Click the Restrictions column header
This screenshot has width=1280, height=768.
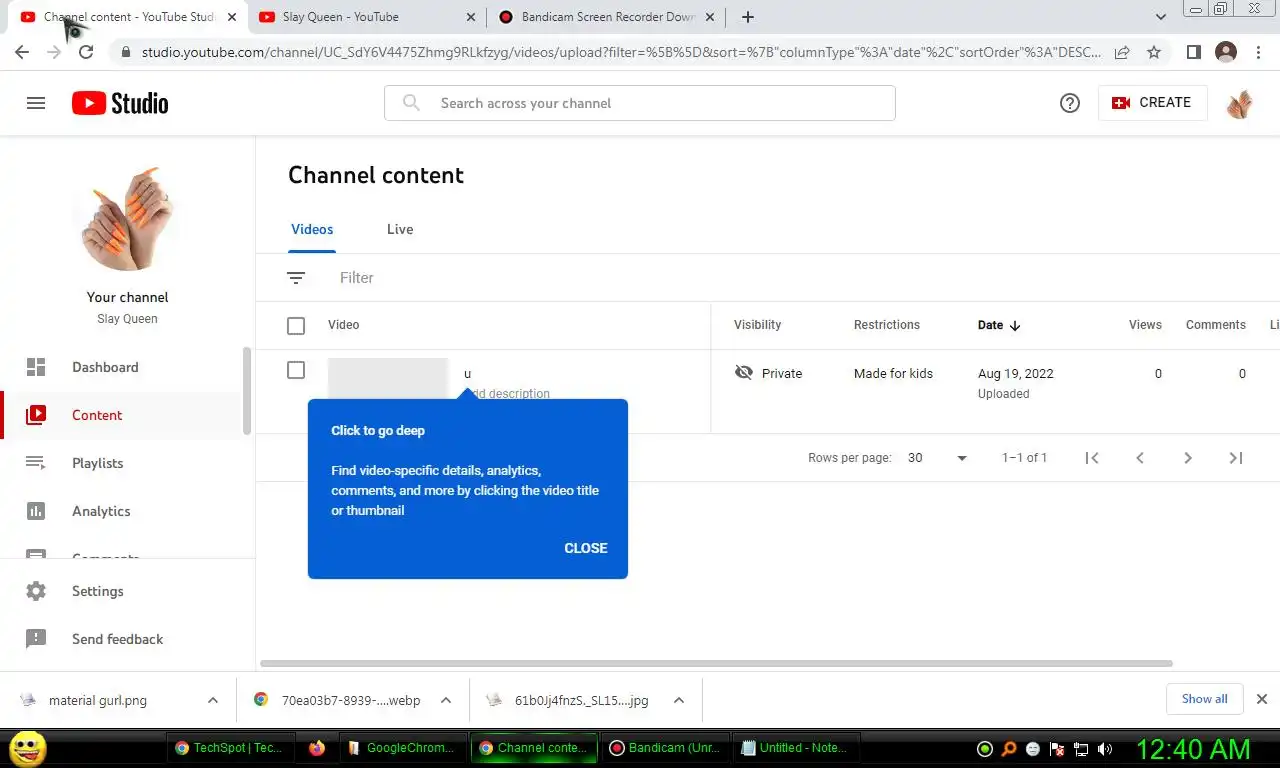886,325
